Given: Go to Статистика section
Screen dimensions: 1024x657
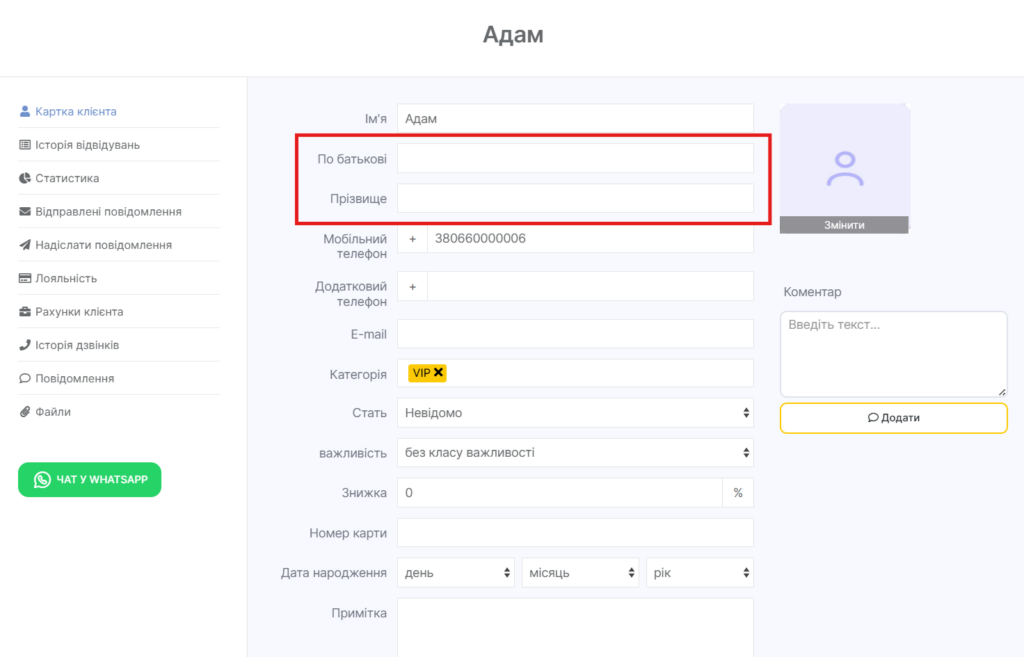Looking at the screenshot, I should [67, 178].
